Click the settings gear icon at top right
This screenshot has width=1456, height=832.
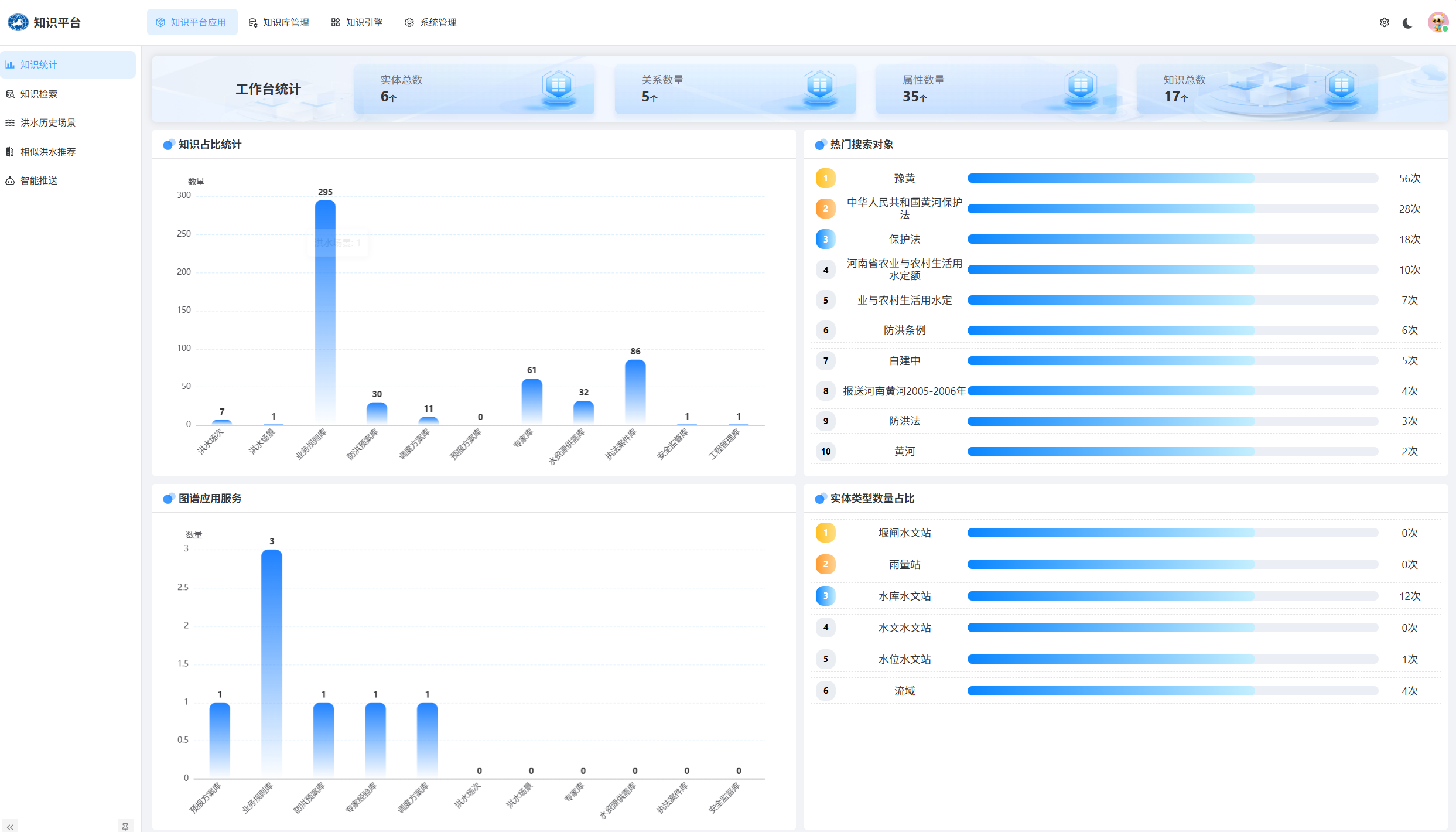click(1384, 22)
